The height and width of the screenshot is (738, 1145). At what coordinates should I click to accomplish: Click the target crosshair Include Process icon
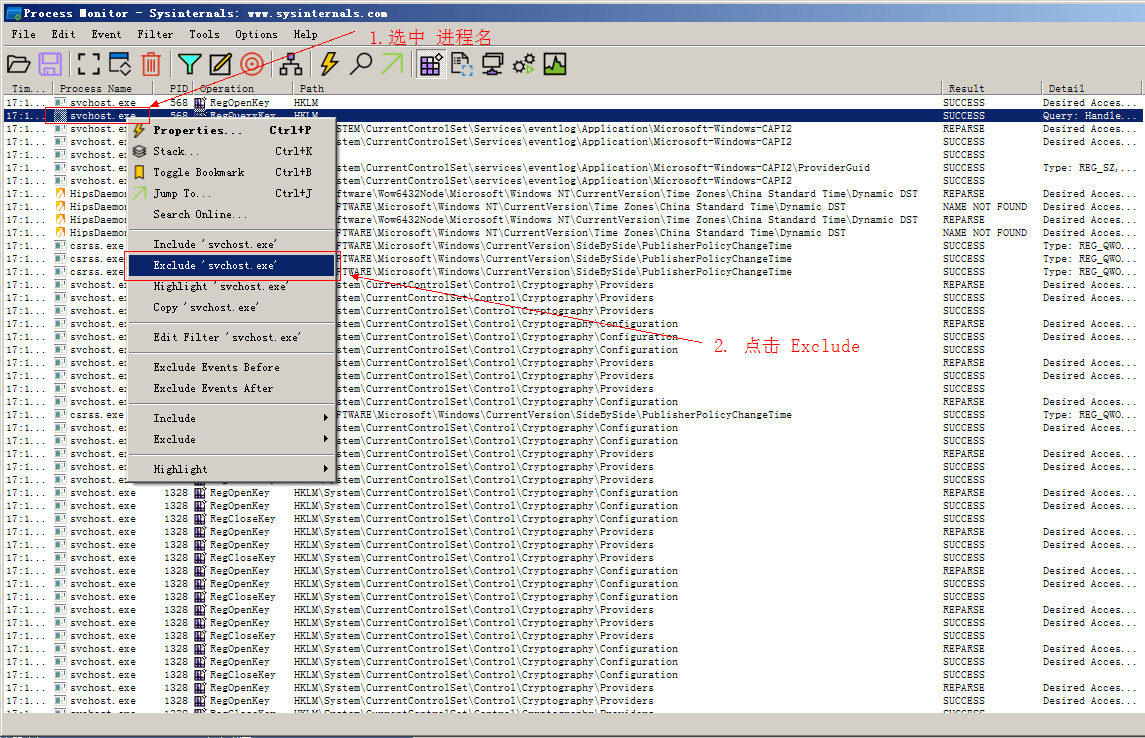(252, 64)
